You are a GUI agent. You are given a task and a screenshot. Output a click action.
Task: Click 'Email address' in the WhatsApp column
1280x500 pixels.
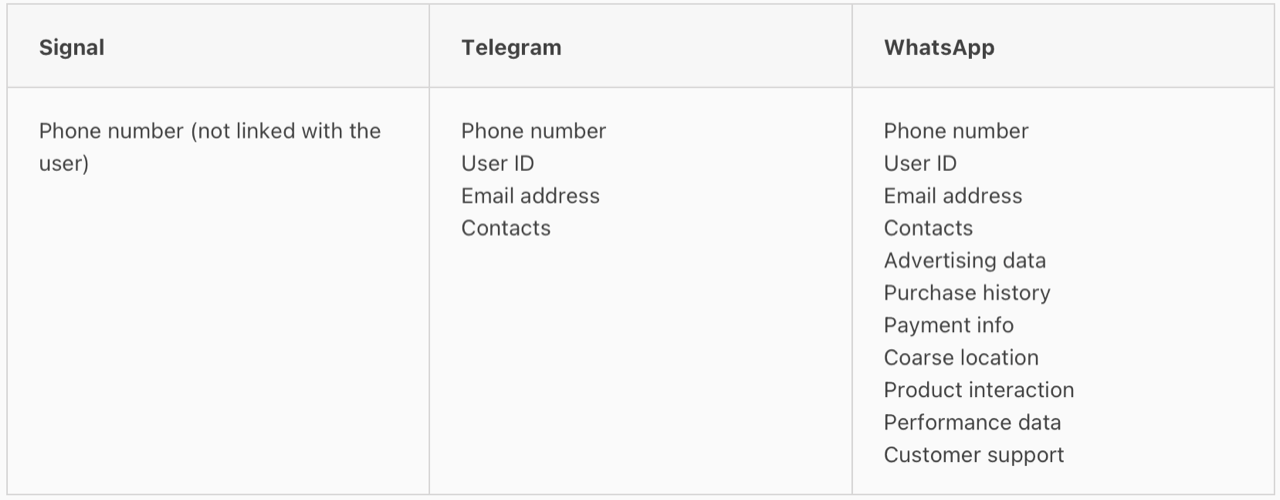pyautogui.click(x=953, y=196)
